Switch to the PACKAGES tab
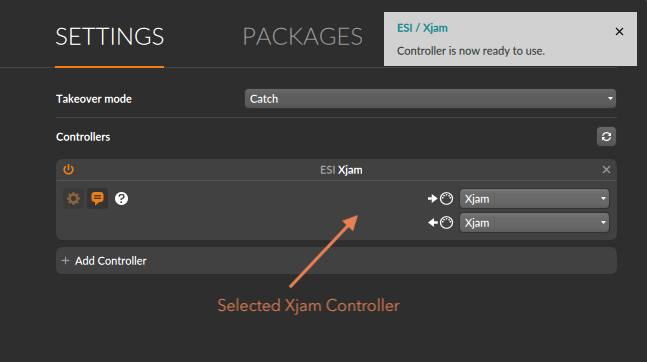This screenshot has width=647, height=362. [x=302, y=37]
